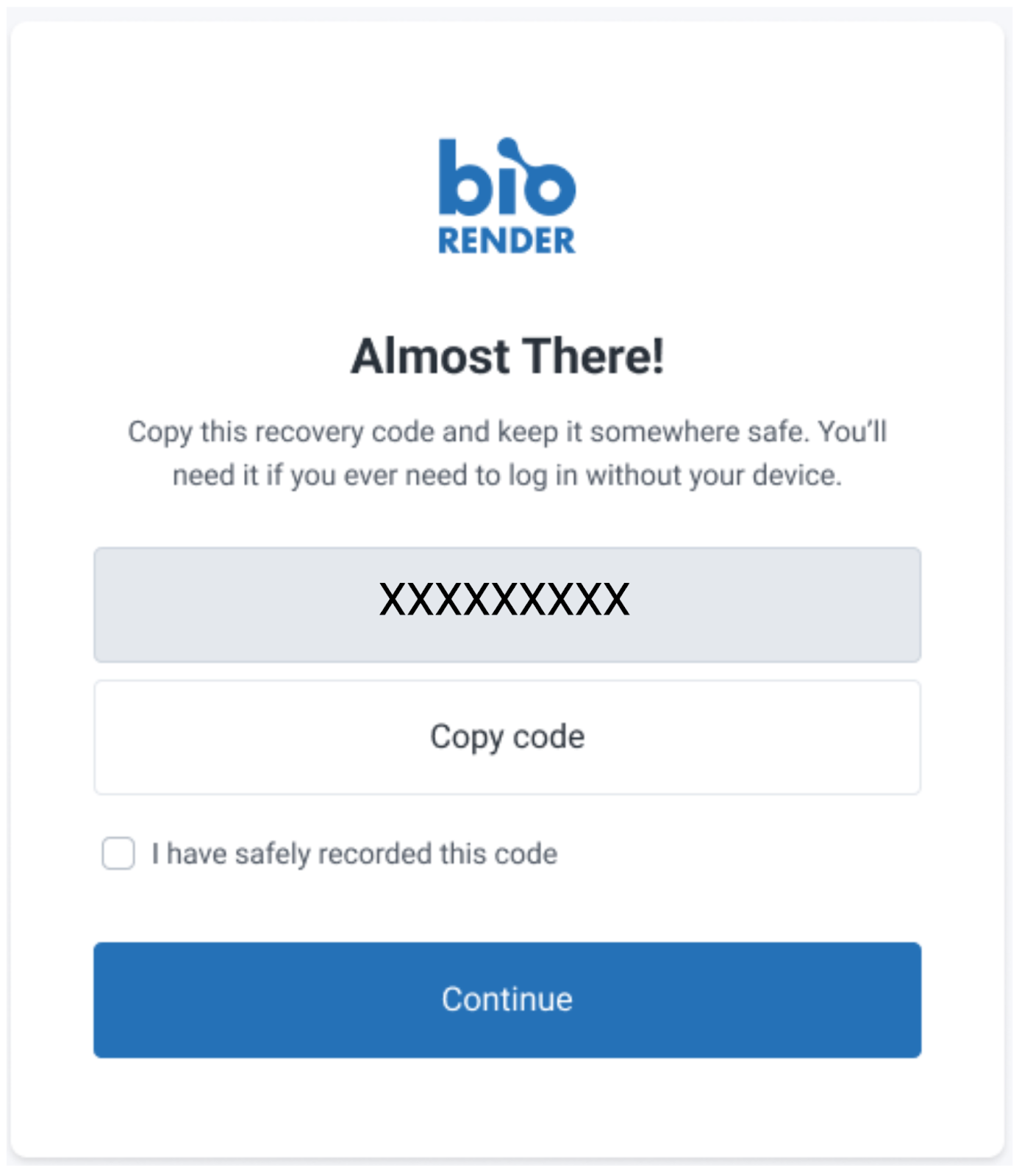Viewport: 1019px width, 1176px height.
Task: Click the 'Copy this recovery code' instruction text
Action: click(294, 432)
